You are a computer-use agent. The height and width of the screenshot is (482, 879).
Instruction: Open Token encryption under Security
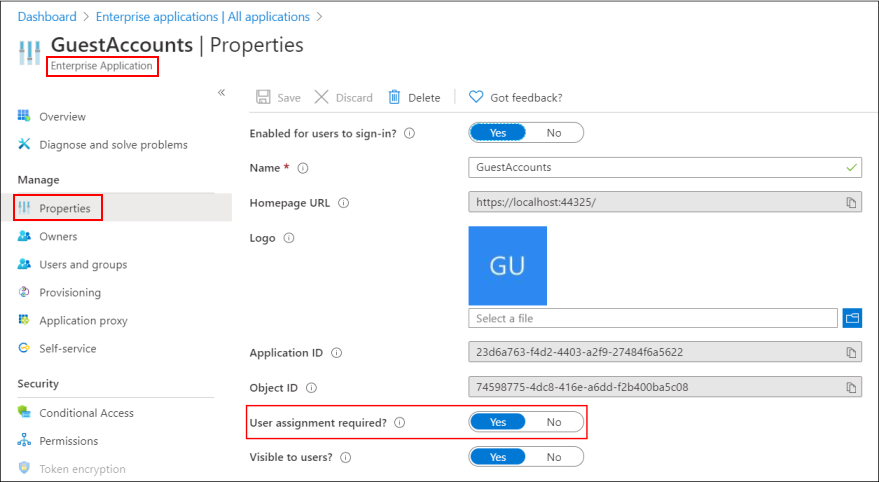click(82, 469)
